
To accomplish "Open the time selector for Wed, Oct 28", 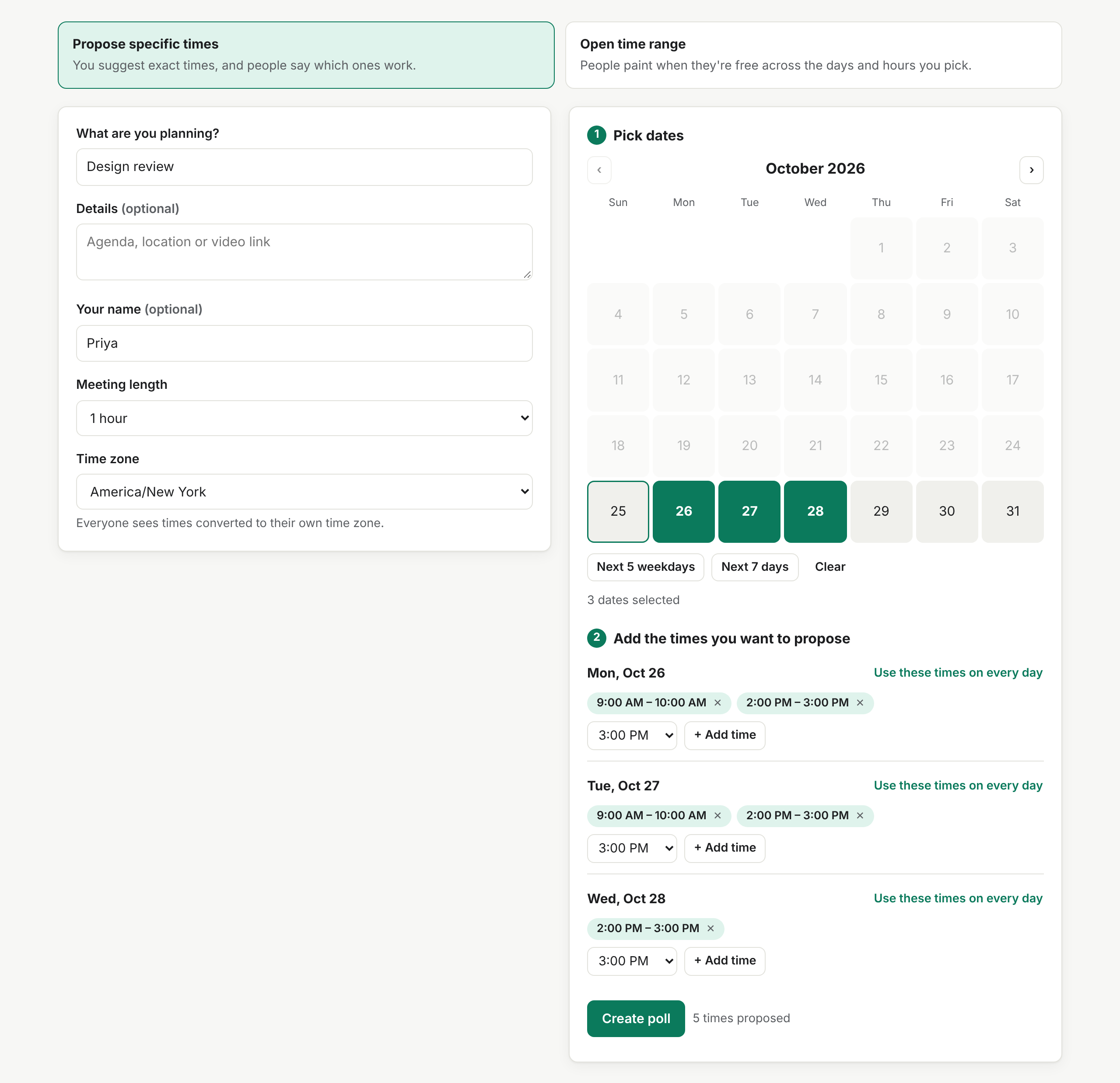I will coord(631,961).
